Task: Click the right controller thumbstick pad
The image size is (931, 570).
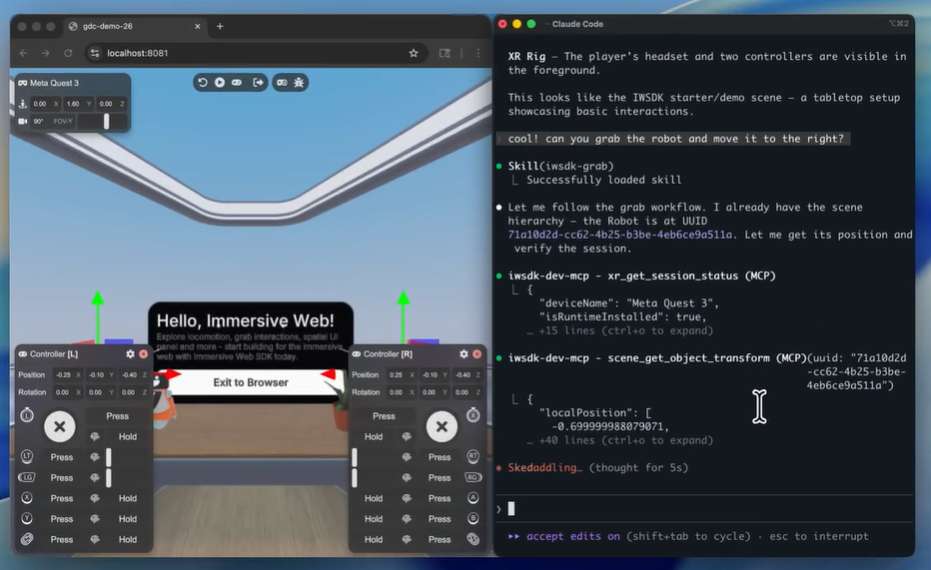Action: point(441,427)
